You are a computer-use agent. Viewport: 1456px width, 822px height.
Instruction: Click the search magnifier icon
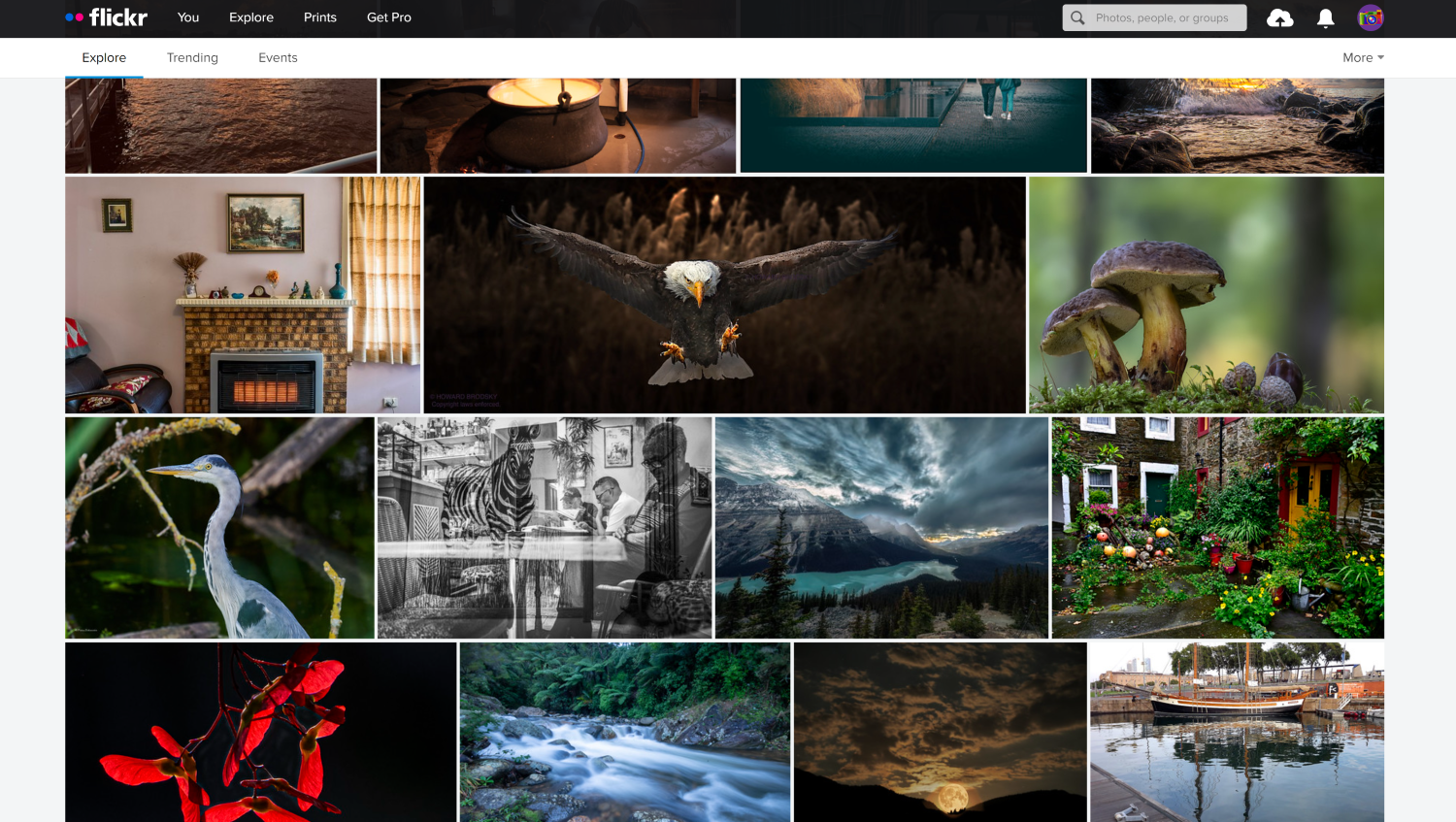pyautogui.click(x=1076, y=16)
